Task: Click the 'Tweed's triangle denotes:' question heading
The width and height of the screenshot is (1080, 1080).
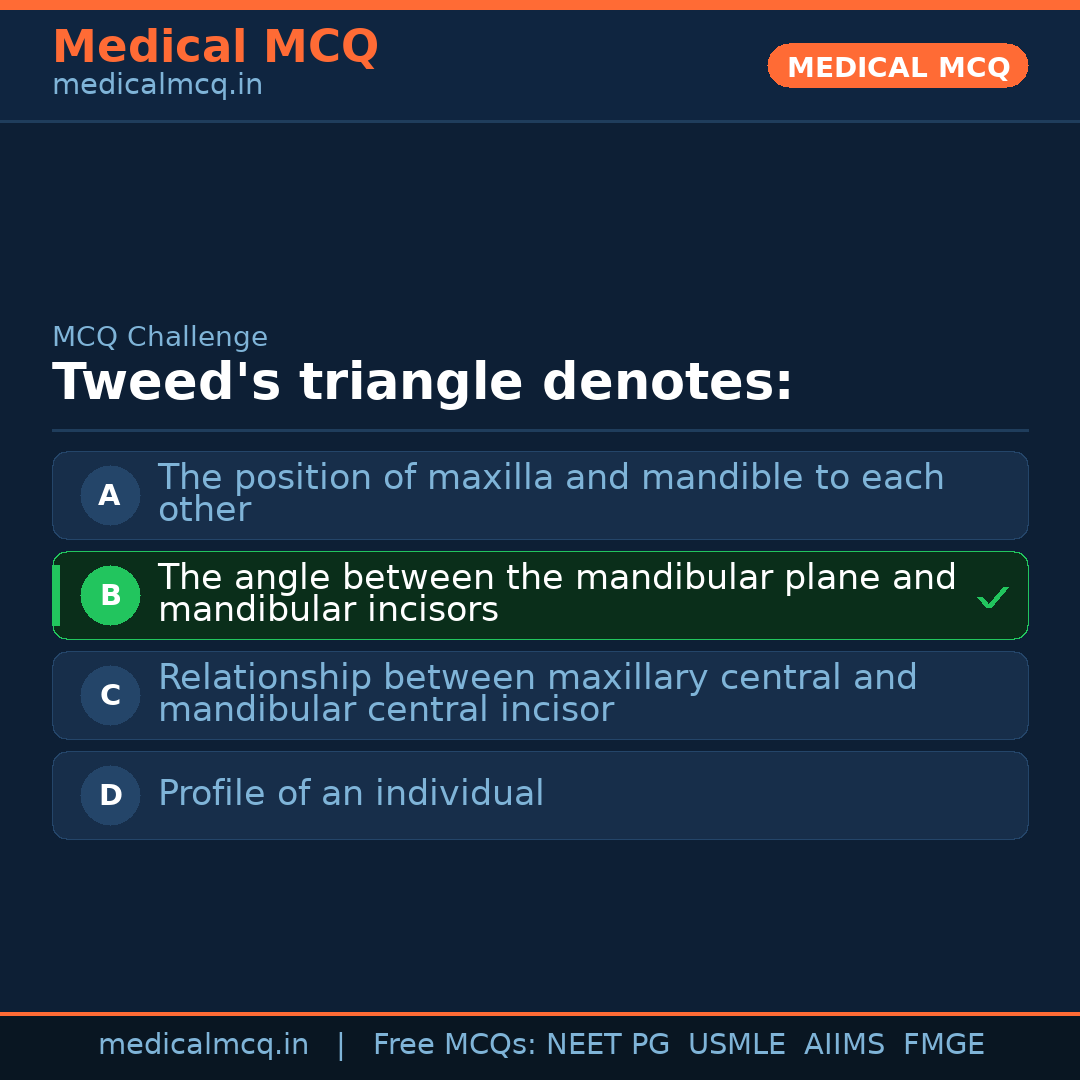Action: [422, 382]
